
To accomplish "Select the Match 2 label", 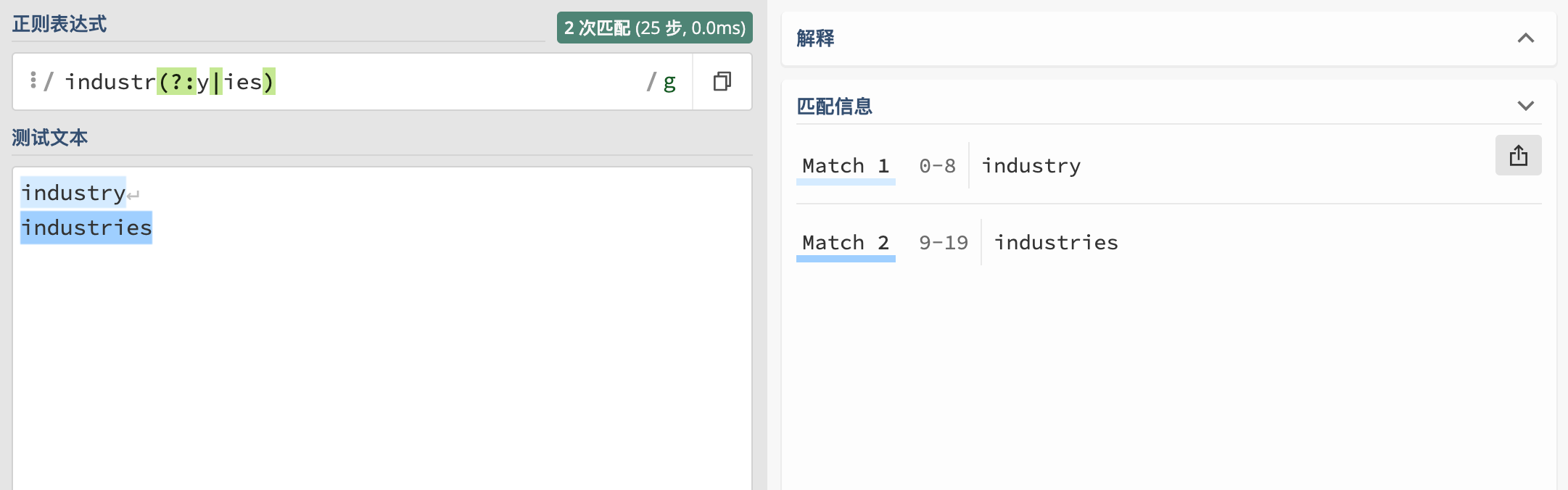I will click(x=846, y=243).
